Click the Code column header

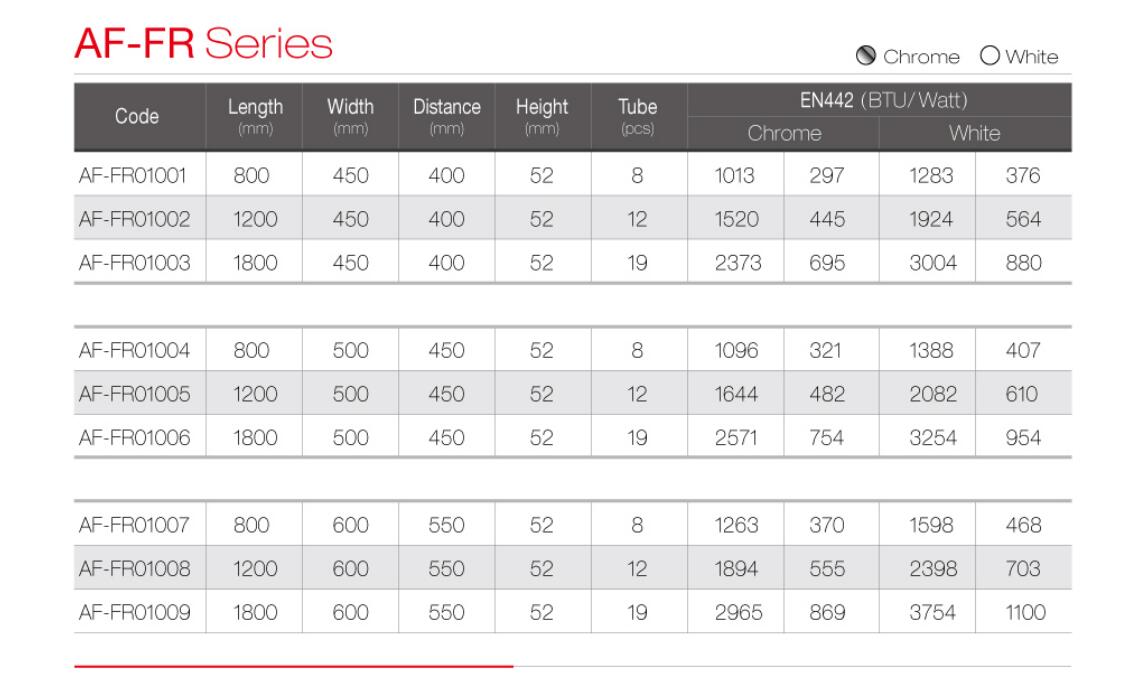(137, 116)
